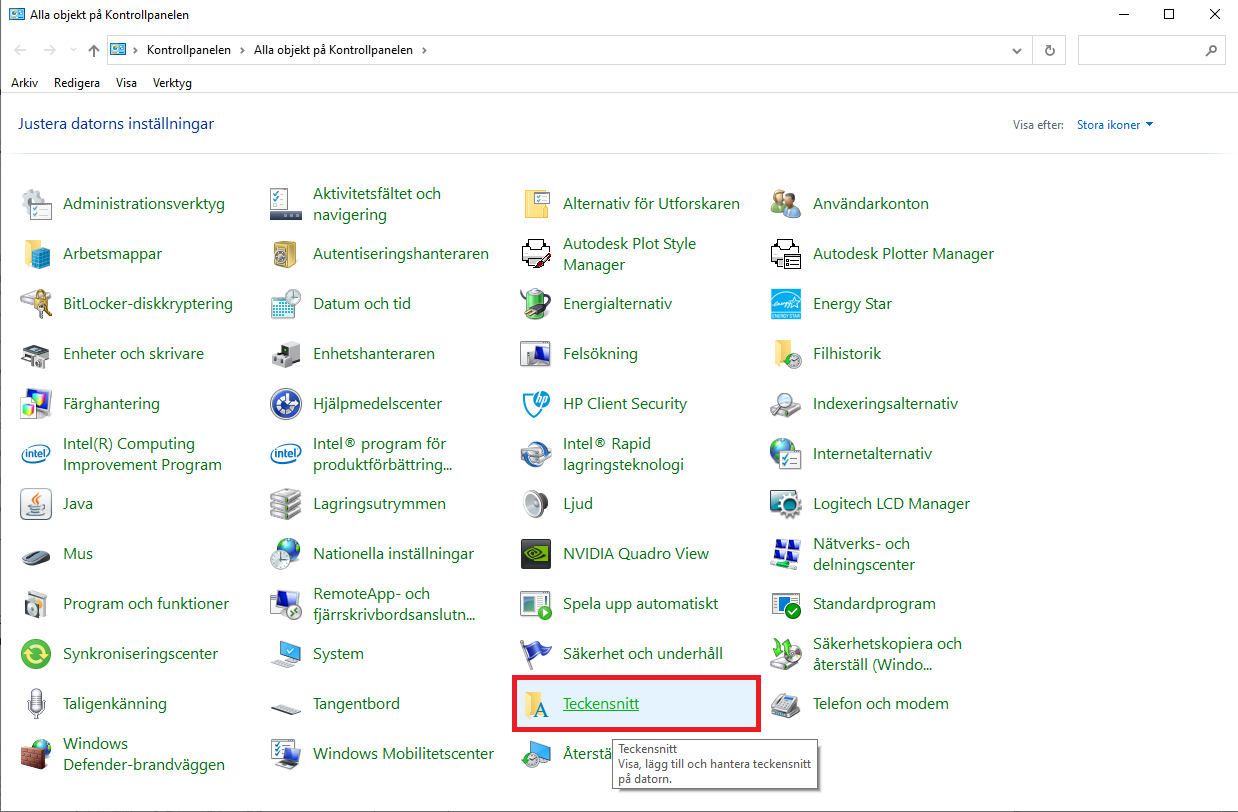Viewport: 1238px width, 812px height.
Task: Open the Teckensnitt link
Action: [600, 704]
